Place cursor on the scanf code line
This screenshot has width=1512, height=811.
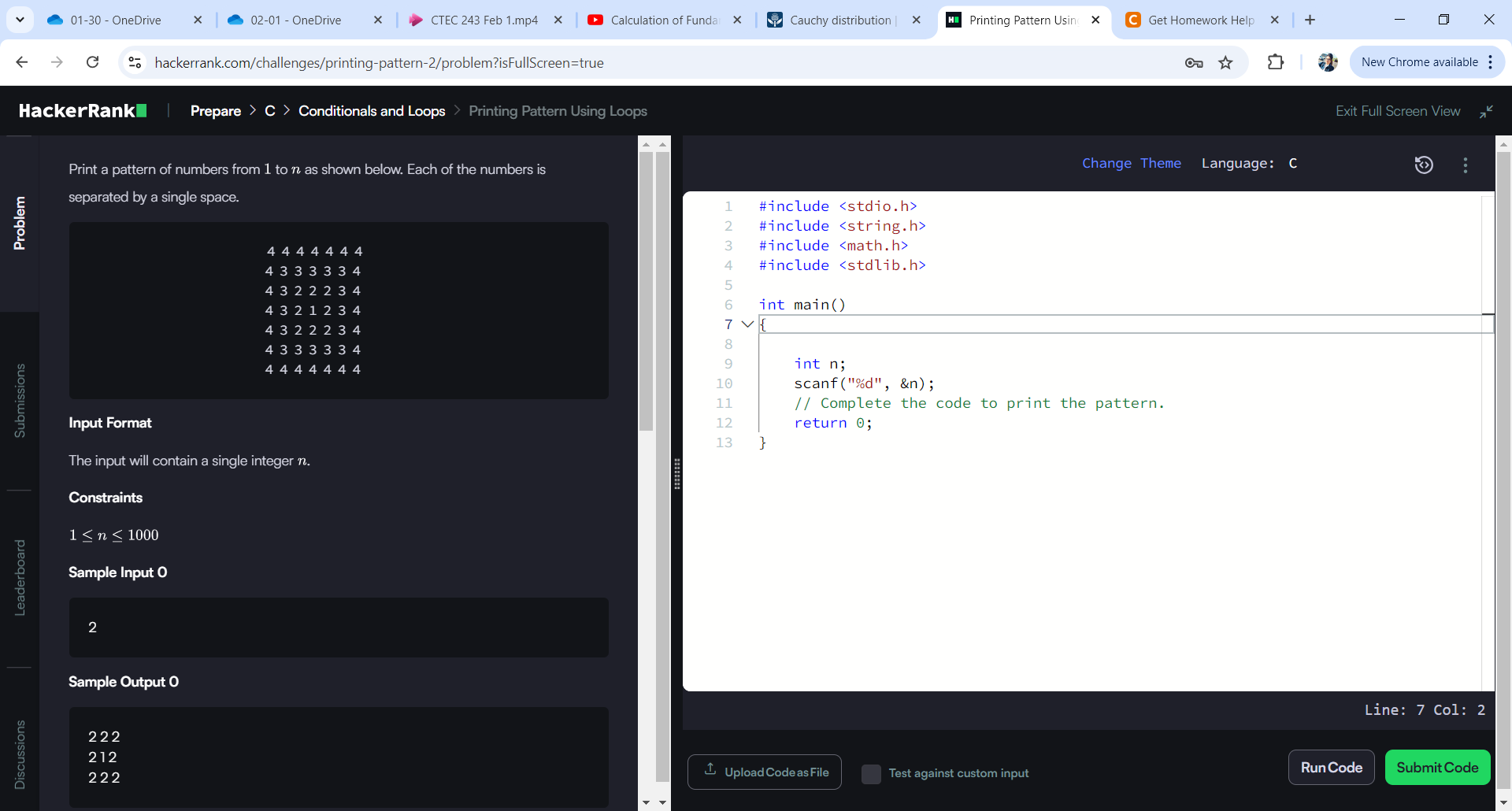(864, 383)
